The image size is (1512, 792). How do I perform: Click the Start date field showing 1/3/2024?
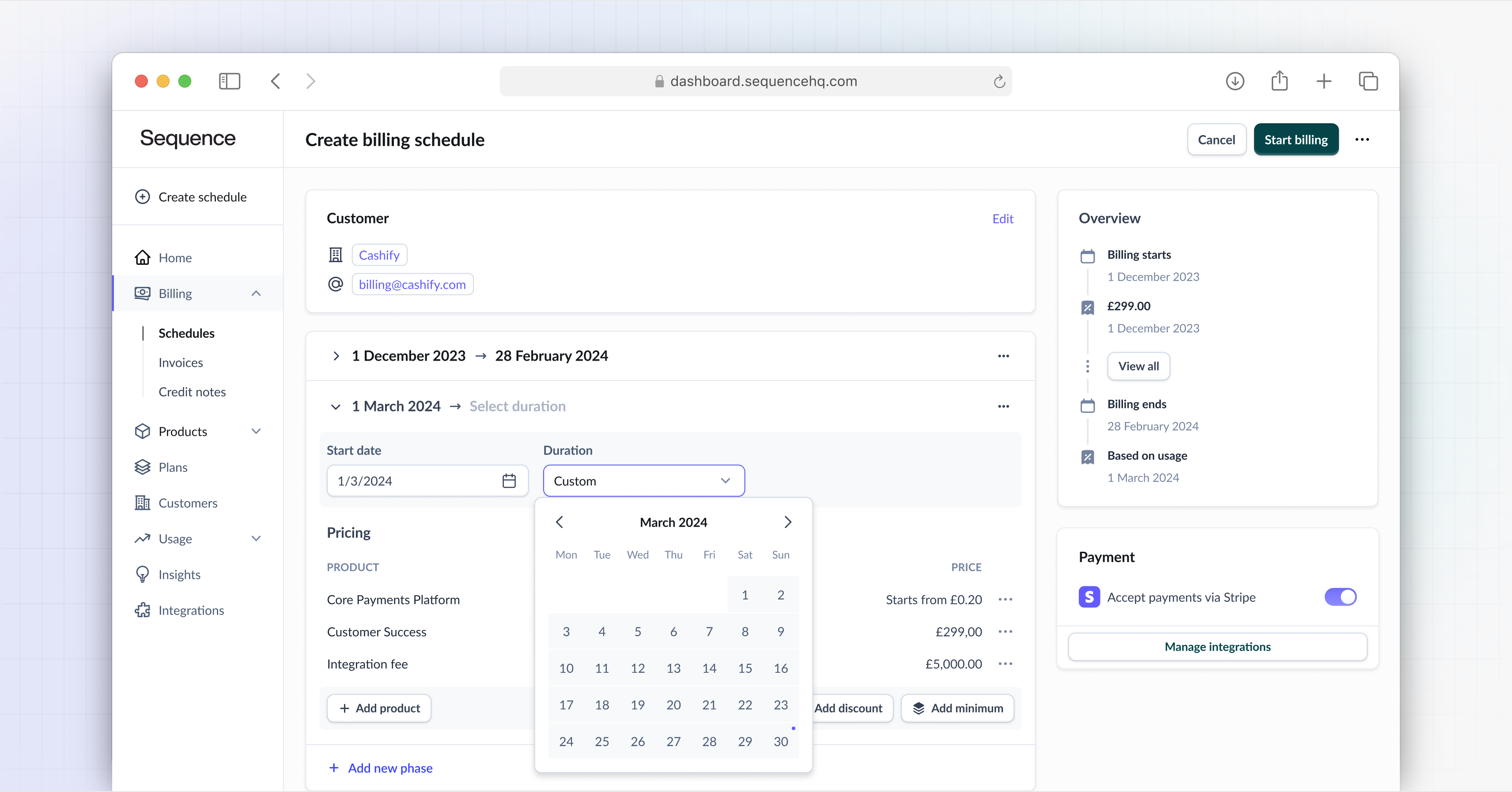427,481
